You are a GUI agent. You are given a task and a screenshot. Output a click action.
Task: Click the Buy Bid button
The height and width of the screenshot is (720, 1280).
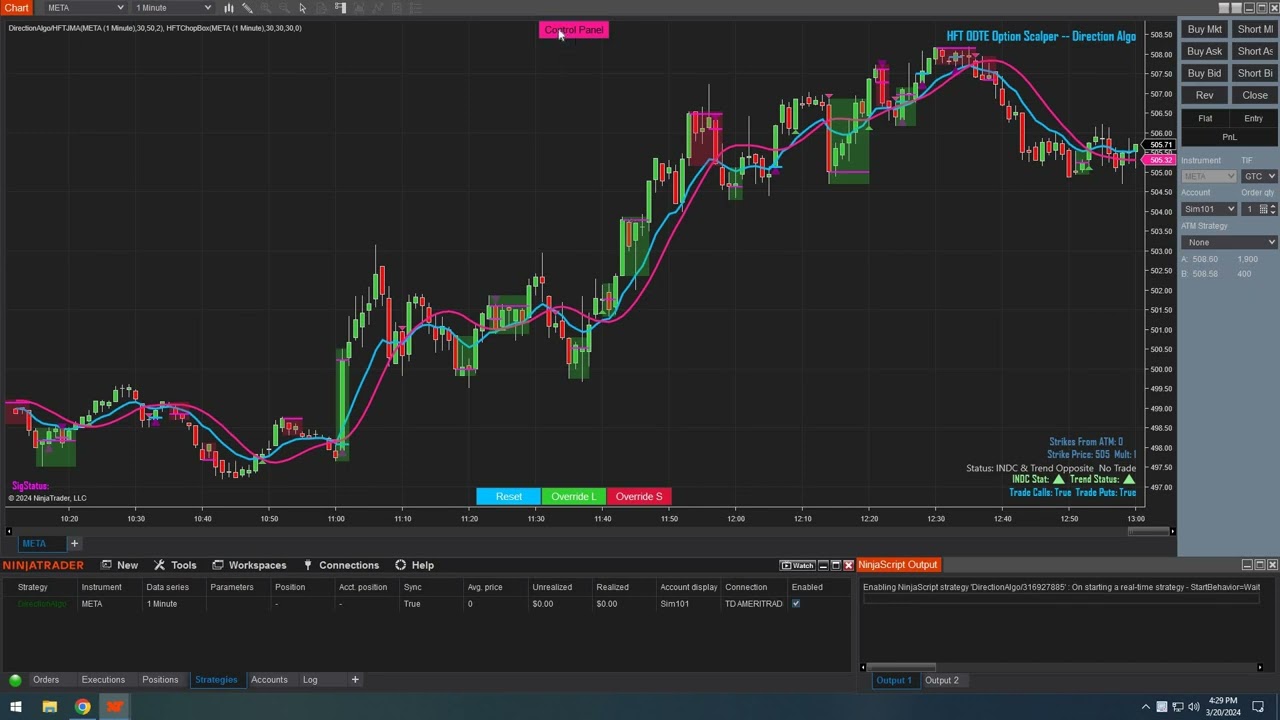(x=1204, y=73)
